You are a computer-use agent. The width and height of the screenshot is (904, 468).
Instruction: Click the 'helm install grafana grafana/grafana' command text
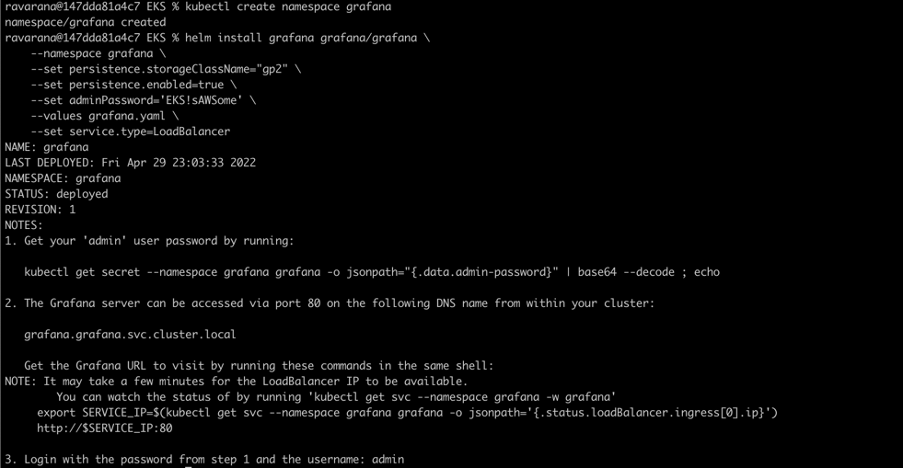coord(301,38)
